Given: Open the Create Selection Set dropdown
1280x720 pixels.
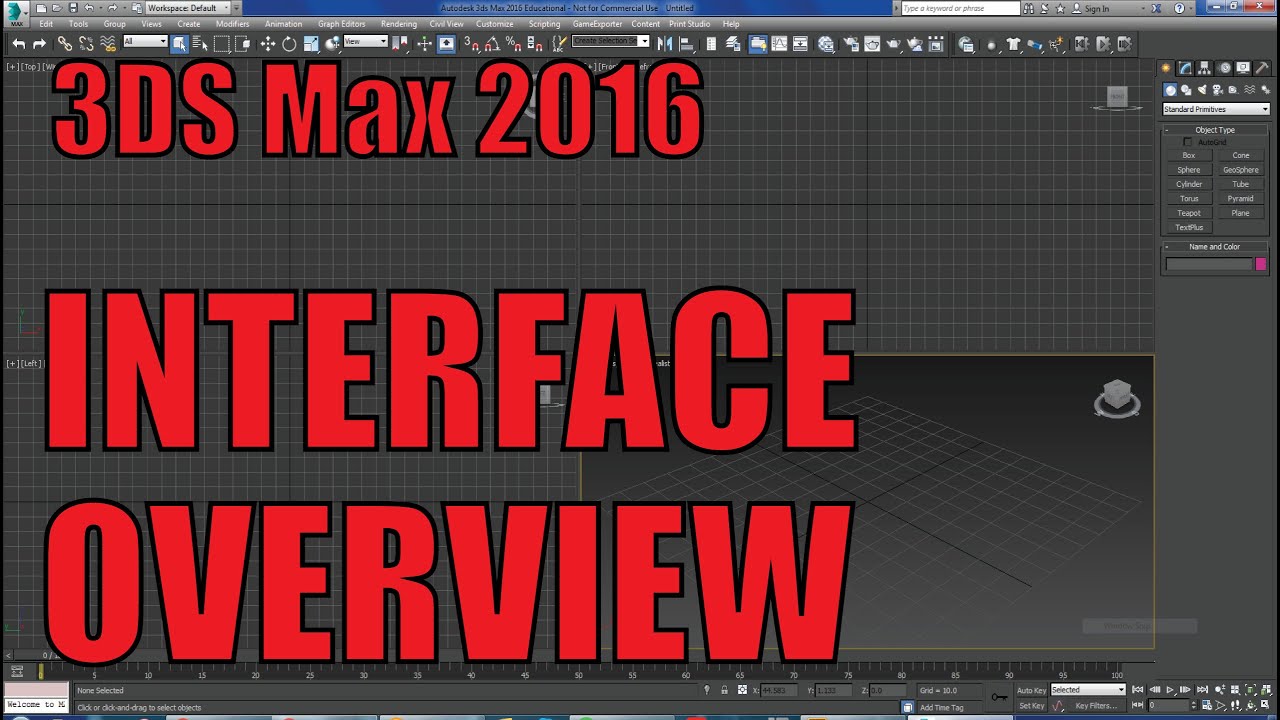Looking at the screenshot, I should pos(610,41).
